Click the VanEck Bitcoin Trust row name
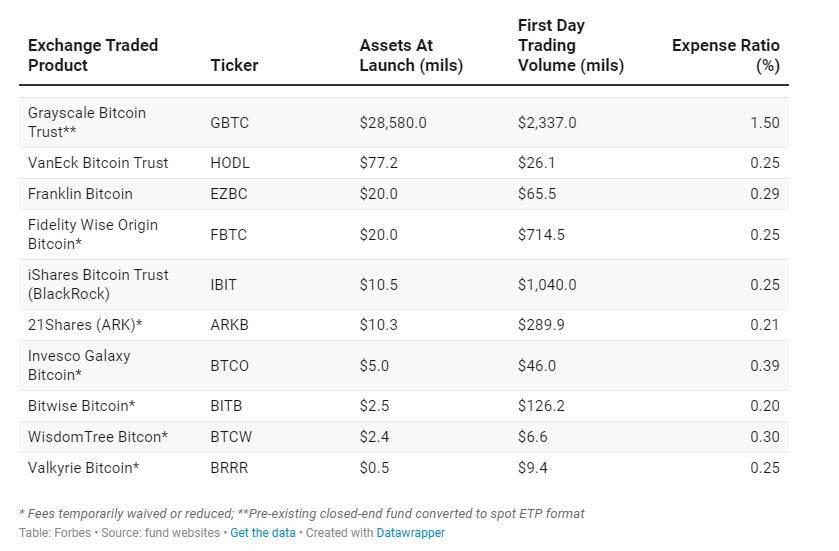The height and width of the screenshot is (551, 839). (x=98, y=163)
